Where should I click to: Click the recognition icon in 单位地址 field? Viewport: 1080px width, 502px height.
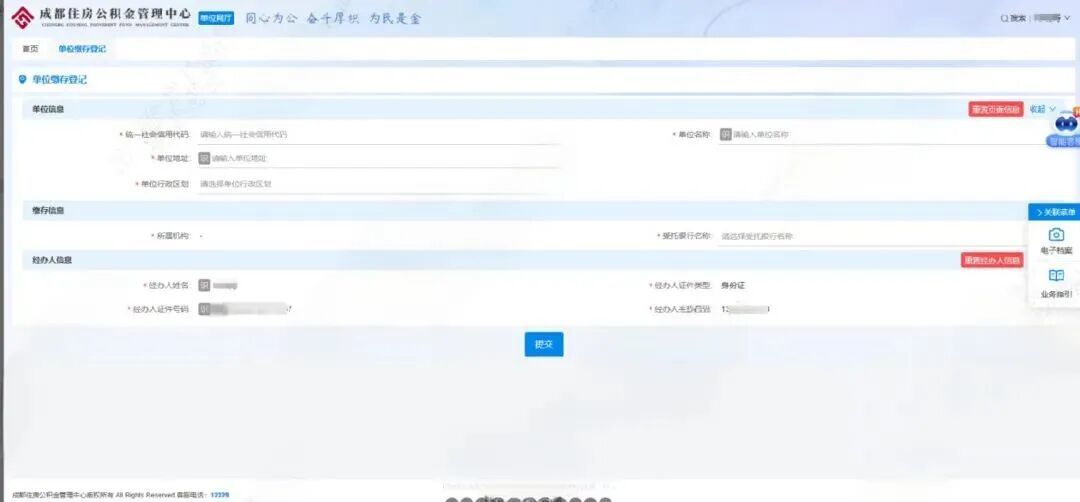[x=204, y=158]
